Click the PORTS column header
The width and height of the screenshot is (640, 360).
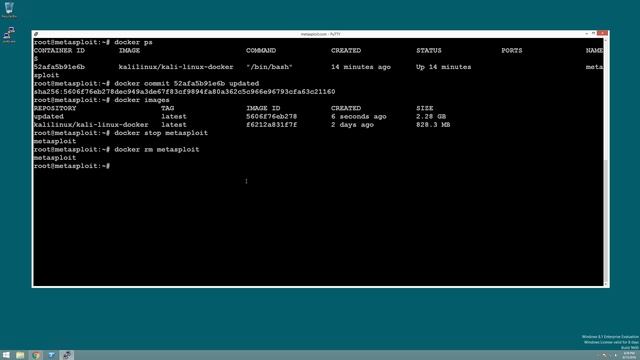click(512, 51)
